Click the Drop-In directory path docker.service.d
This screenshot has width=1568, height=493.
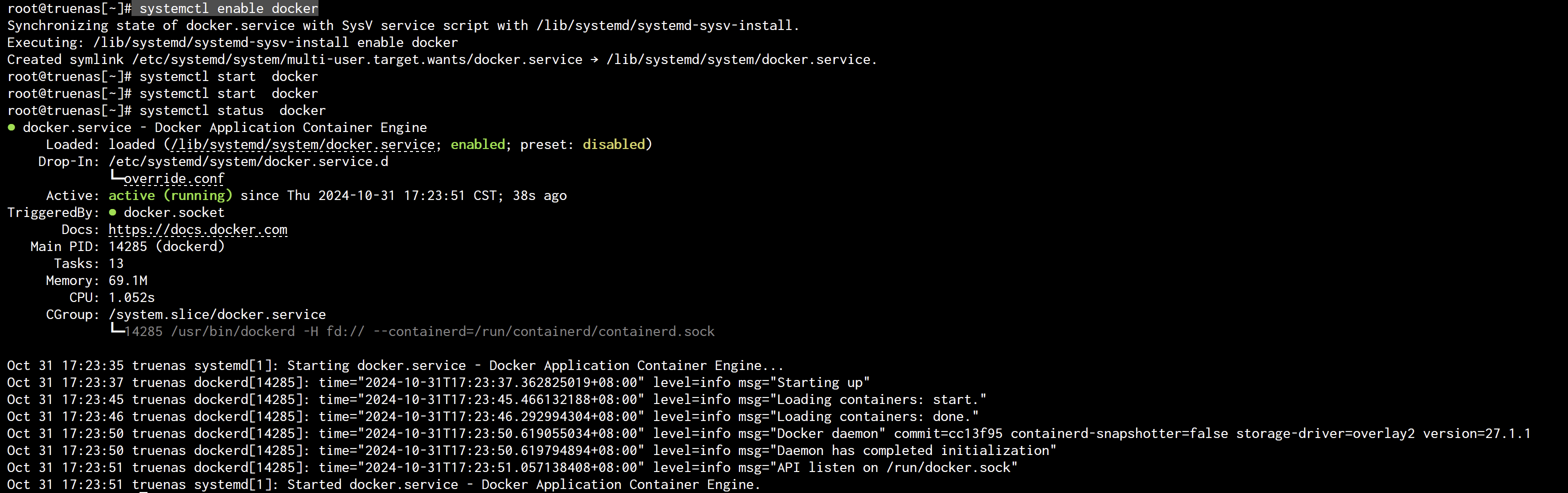coord(248,161)
